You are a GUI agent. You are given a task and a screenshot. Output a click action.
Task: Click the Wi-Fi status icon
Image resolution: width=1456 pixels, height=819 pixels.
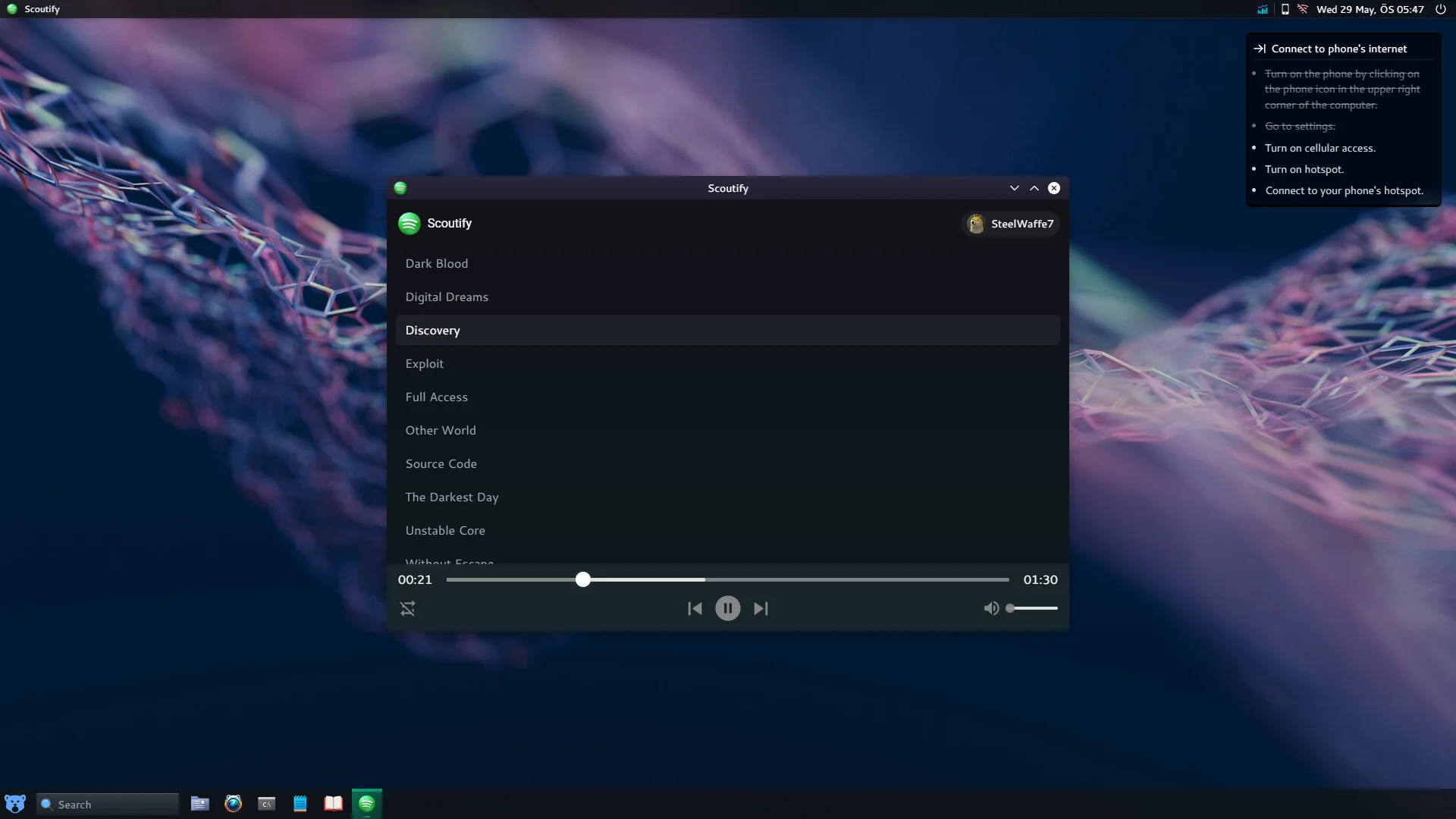(x=1302, y=9)
